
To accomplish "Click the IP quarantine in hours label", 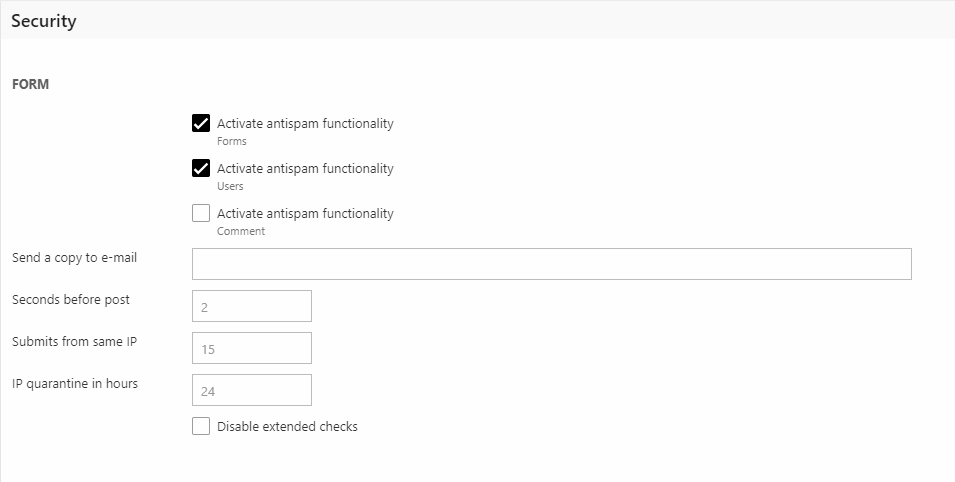I will [x=75, y=384].
